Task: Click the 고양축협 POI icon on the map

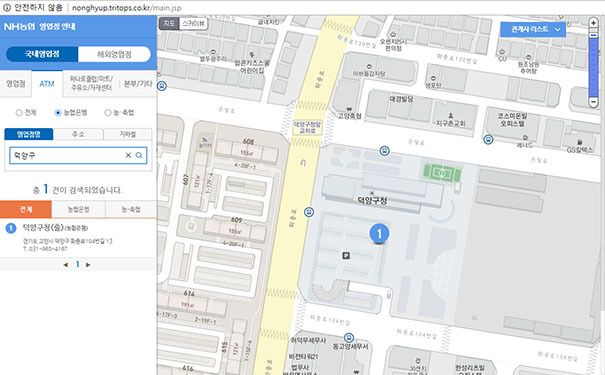Action: tap(350, 109)
